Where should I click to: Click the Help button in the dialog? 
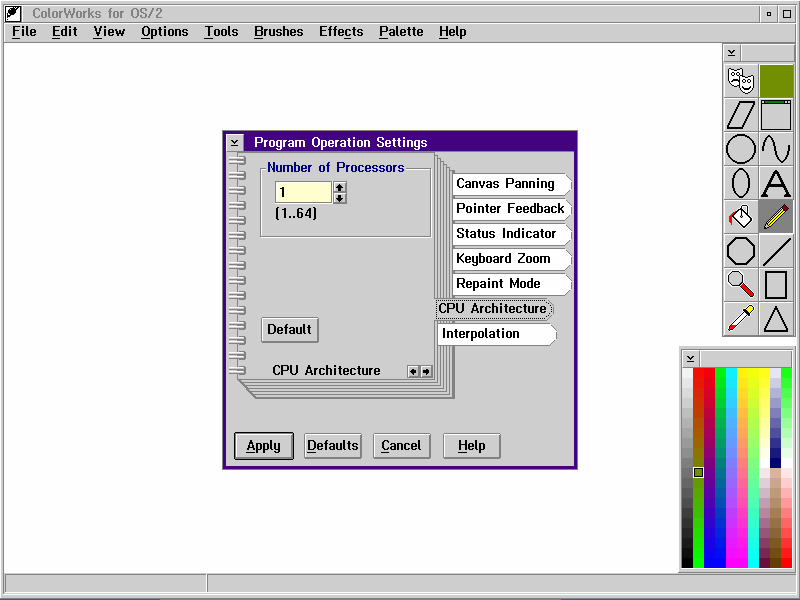click(471, 446)
